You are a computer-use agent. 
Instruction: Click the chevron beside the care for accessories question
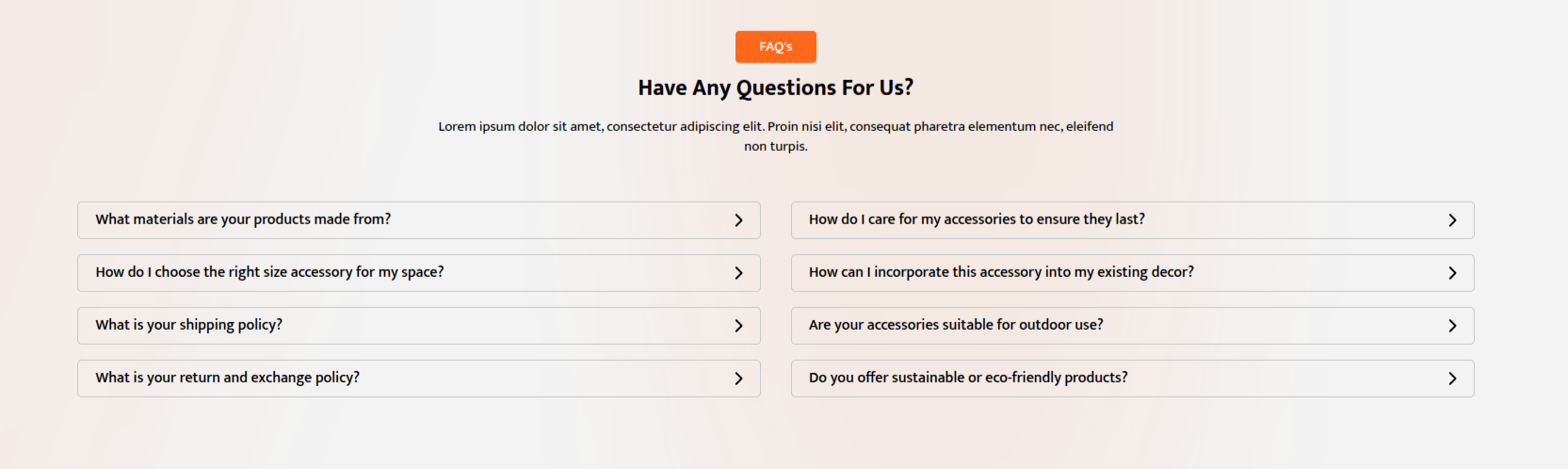(1452, 220)
